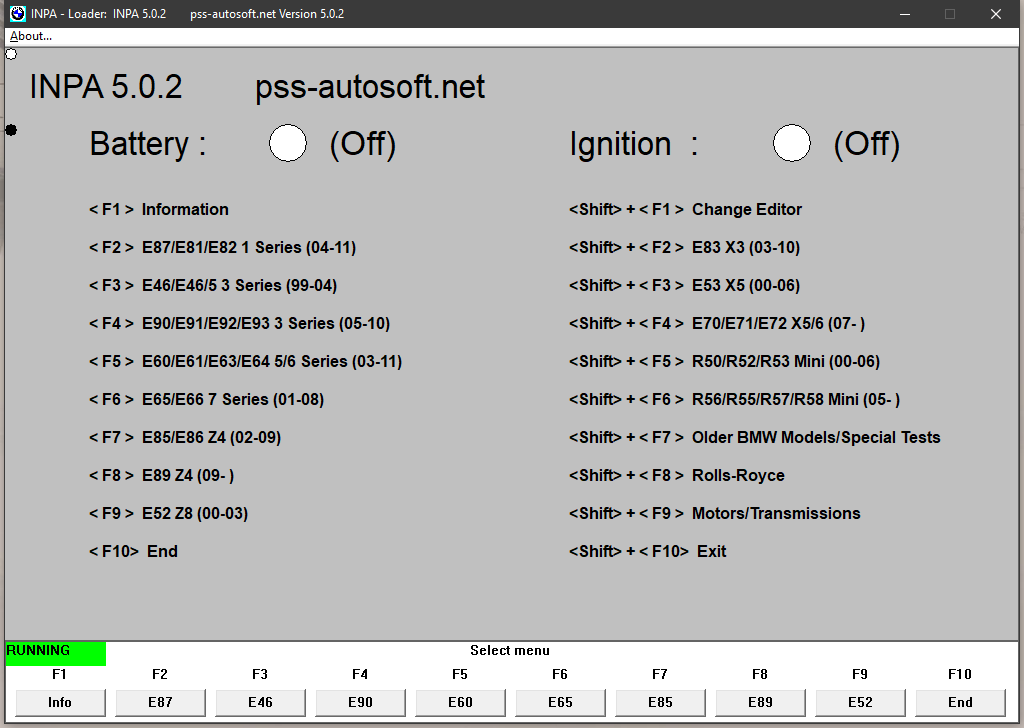Select 'R56/R55/R57/R58 Mini (05- )' line

pos(735,399)
